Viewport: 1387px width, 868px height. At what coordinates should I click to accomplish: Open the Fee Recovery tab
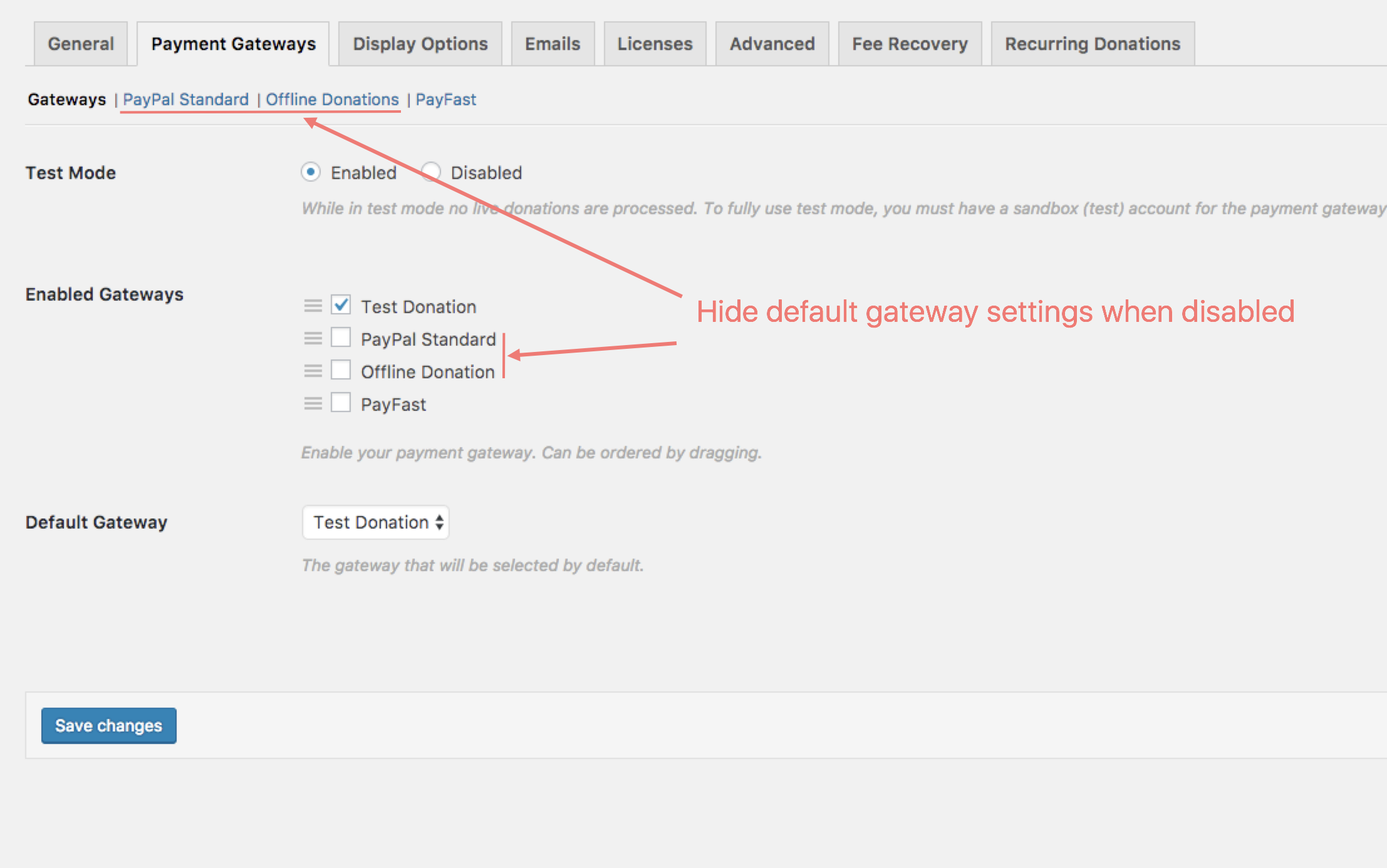(x=909, y=43)
